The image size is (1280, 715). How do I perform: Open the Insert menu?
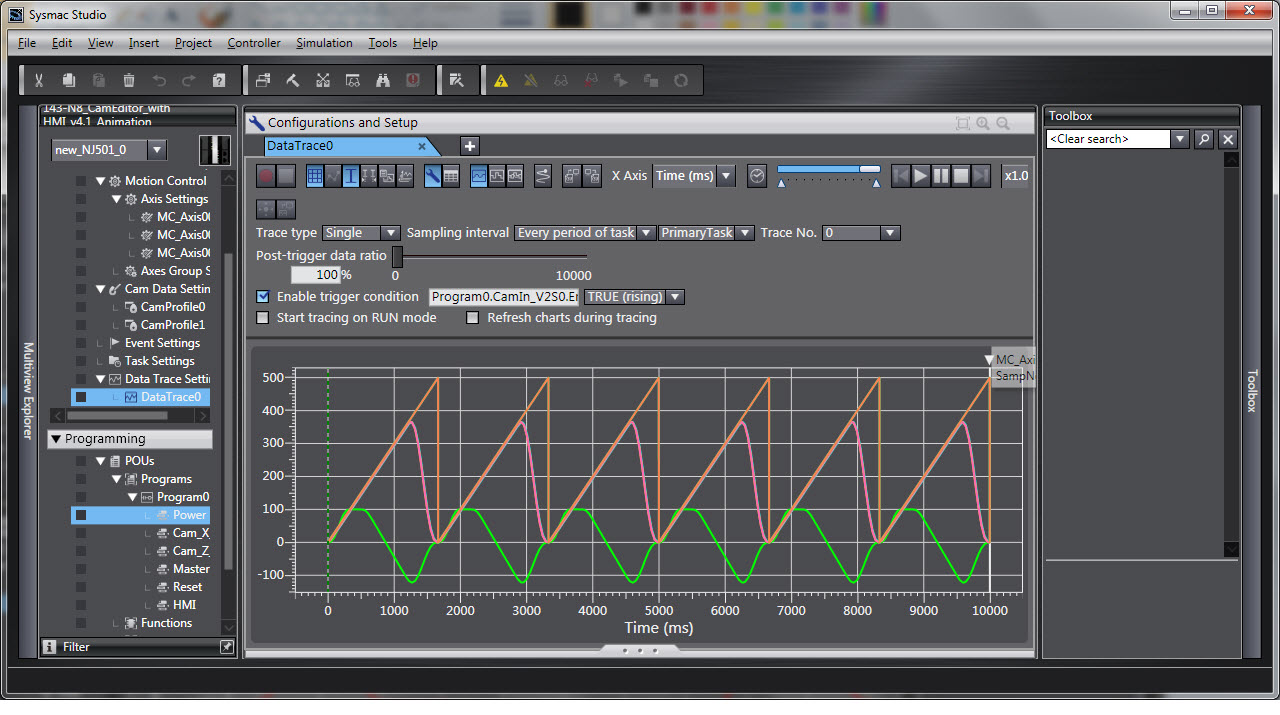coord(143,43)
